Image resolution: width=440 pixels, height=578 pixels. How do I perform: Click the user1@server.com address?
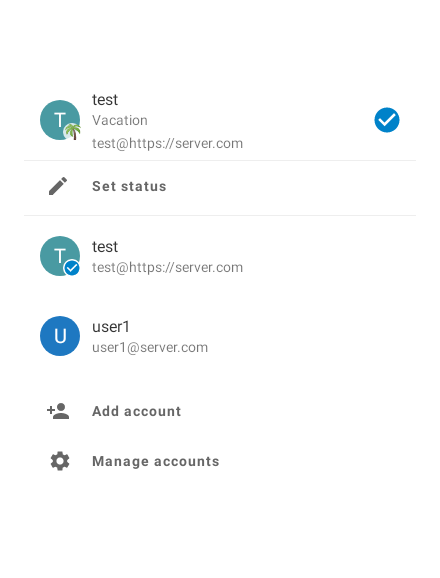tap(150, 347)
